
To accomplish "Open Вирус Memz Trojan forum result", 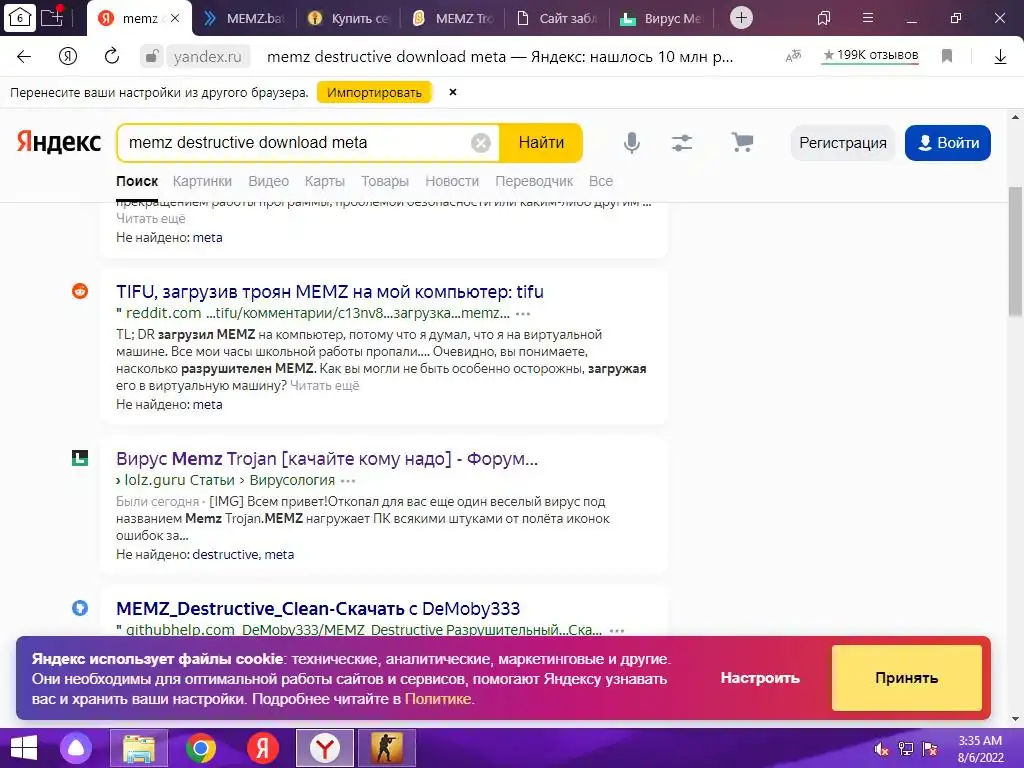I will (327, 458).
